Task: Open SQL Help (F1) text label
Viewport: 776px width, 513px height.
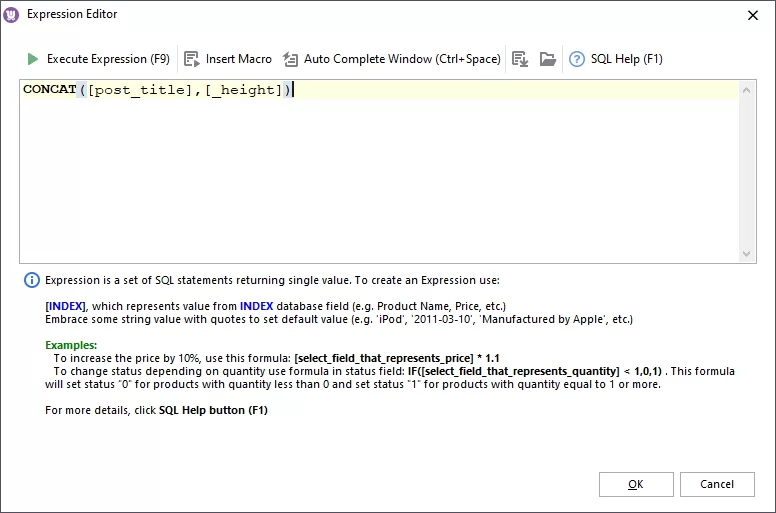Action: (x=626, y=59)
